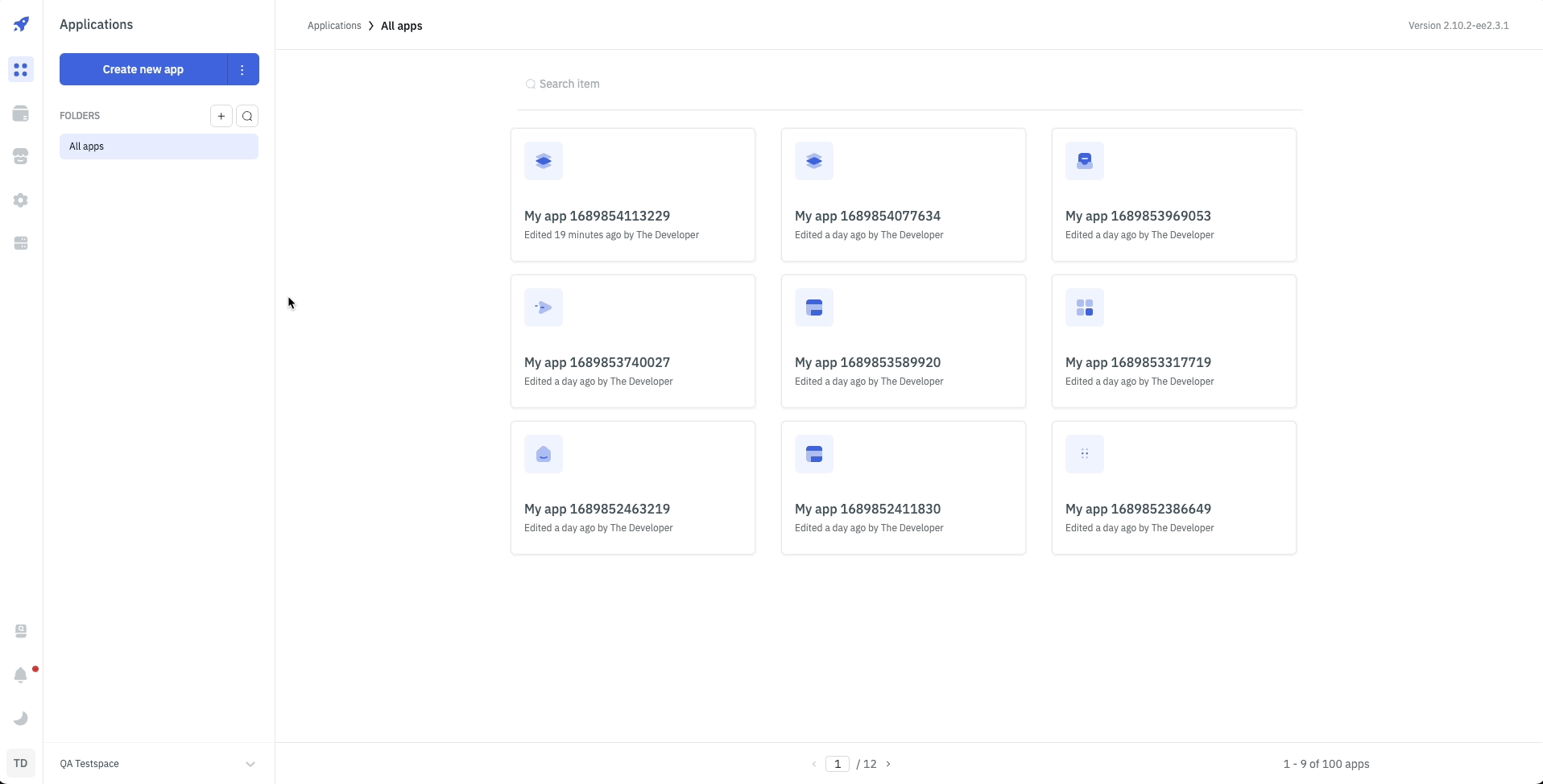Screen dimensions: 1543x784
Task: Click the ToolJet rocket logo
Action: click(21, 24)
